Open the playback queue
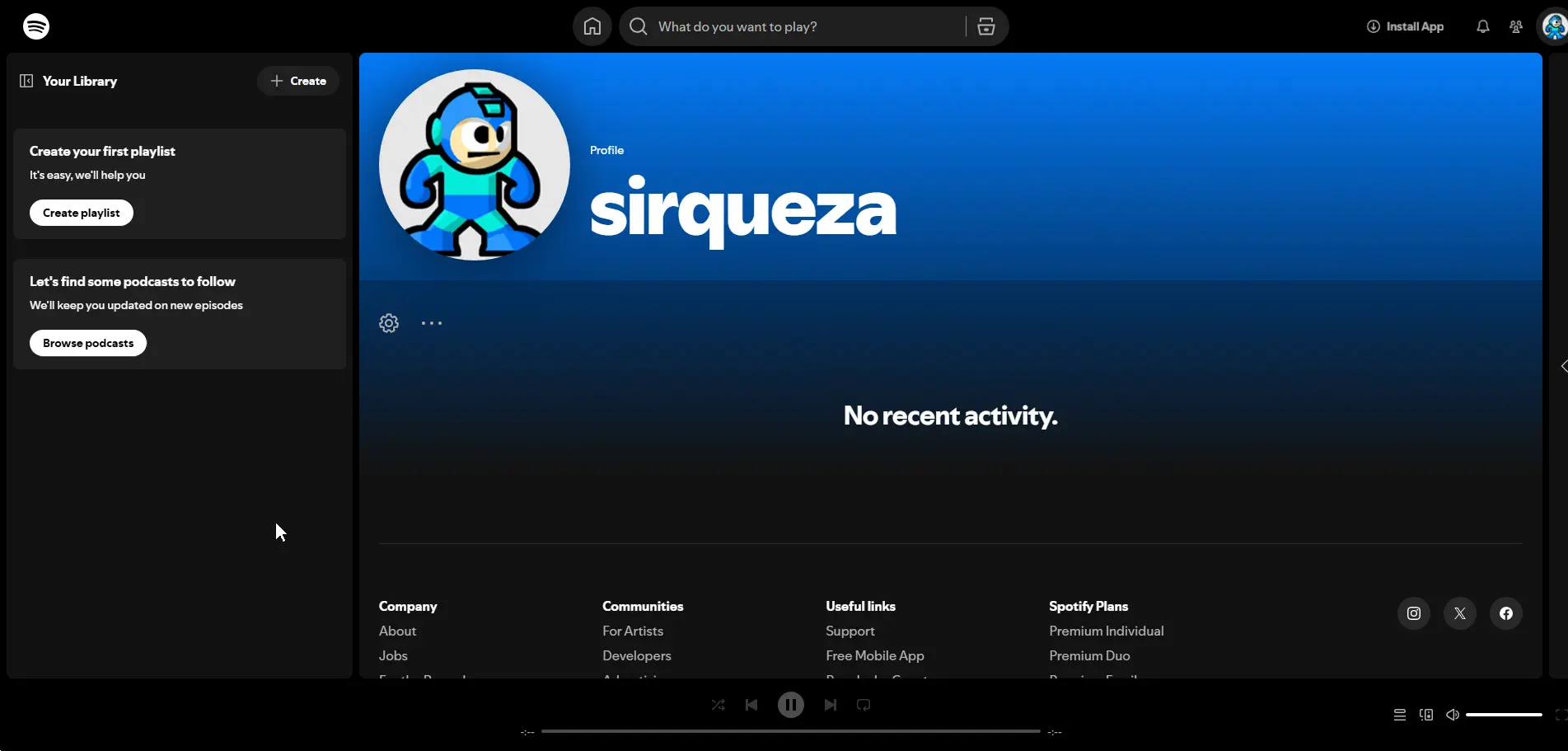 [x=1400, y=715]
